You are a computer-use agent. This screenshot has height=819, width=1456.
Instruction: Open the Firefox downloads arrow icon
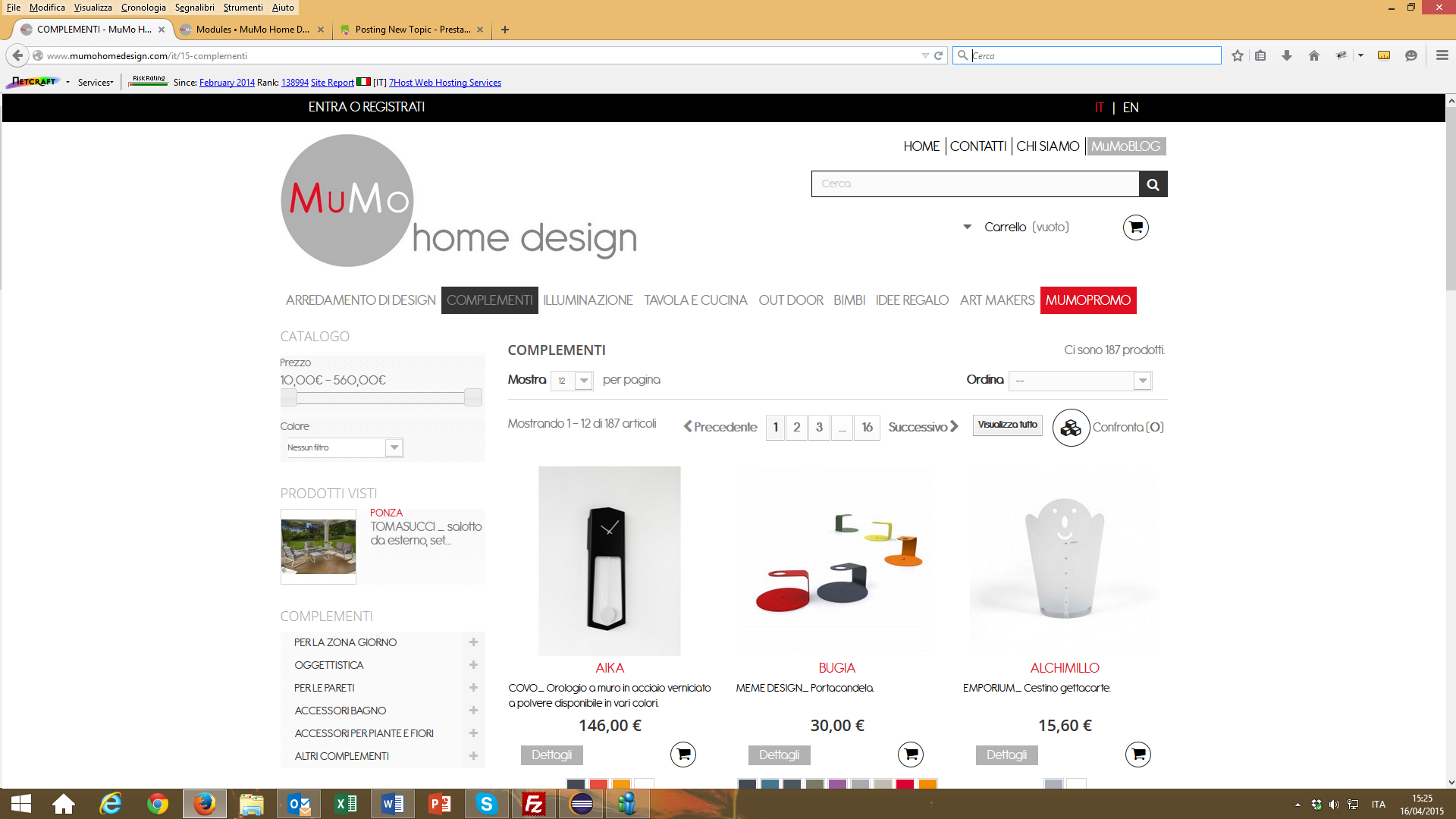[1287, 55]
